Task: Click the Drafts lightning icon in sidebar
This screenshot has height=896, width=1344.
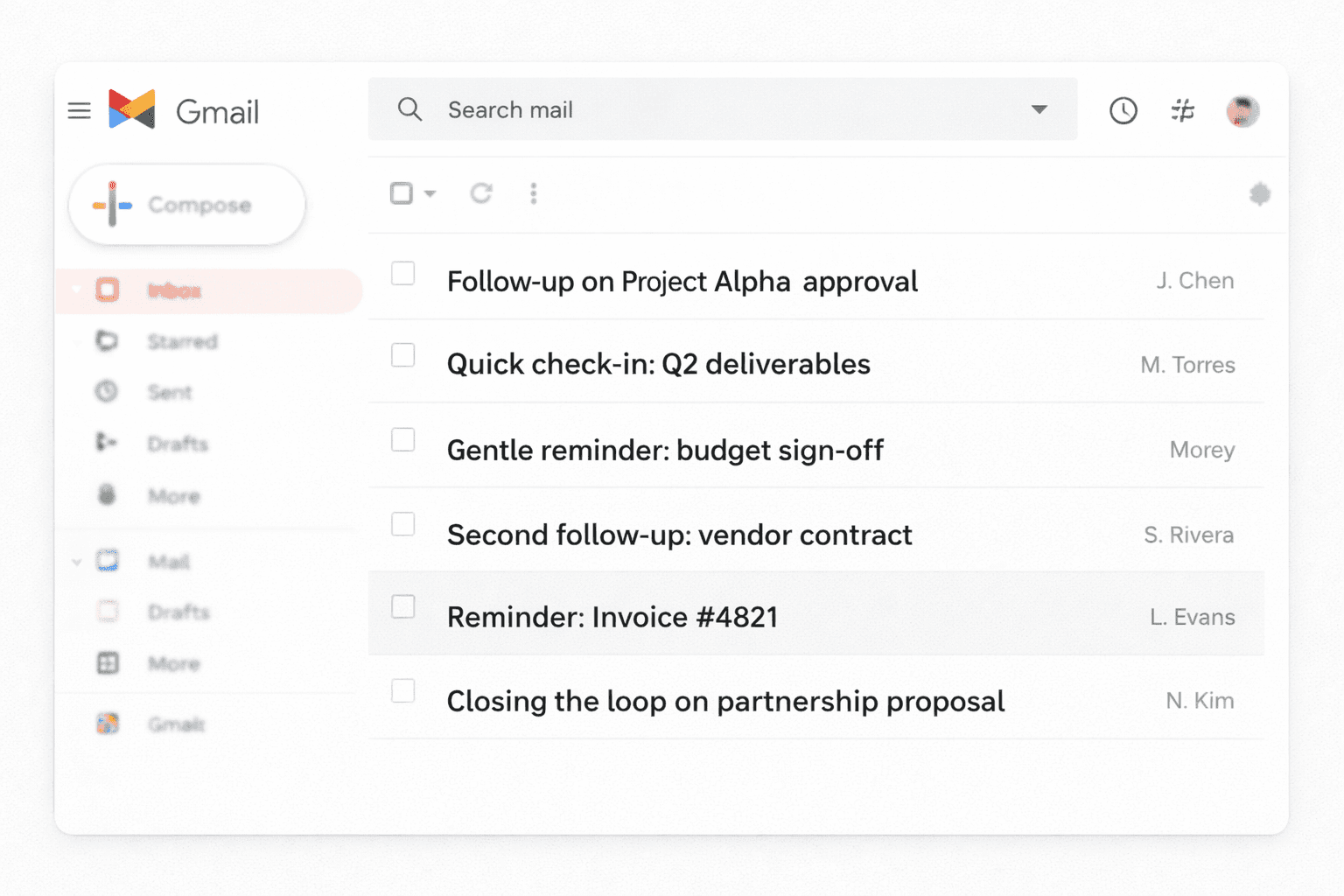Action: click(107, 444)
